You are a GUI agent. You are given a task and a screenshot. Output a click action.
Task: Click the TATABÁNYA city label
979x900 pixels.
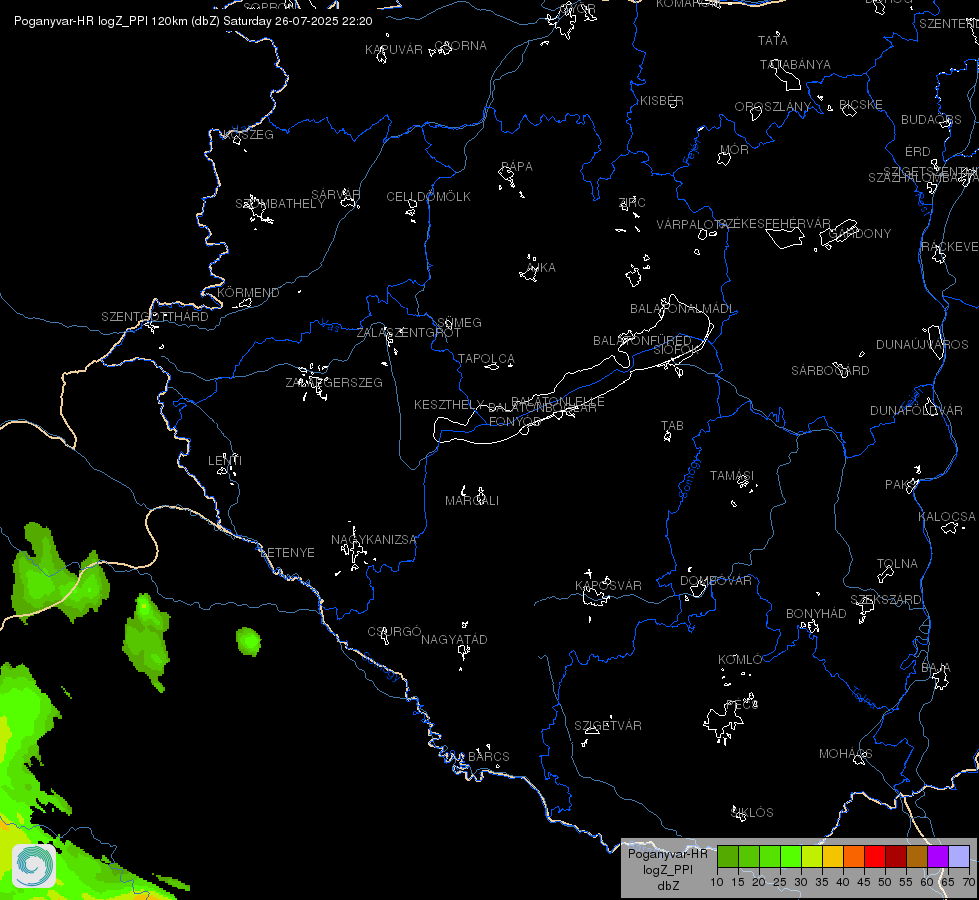point(795,65)
